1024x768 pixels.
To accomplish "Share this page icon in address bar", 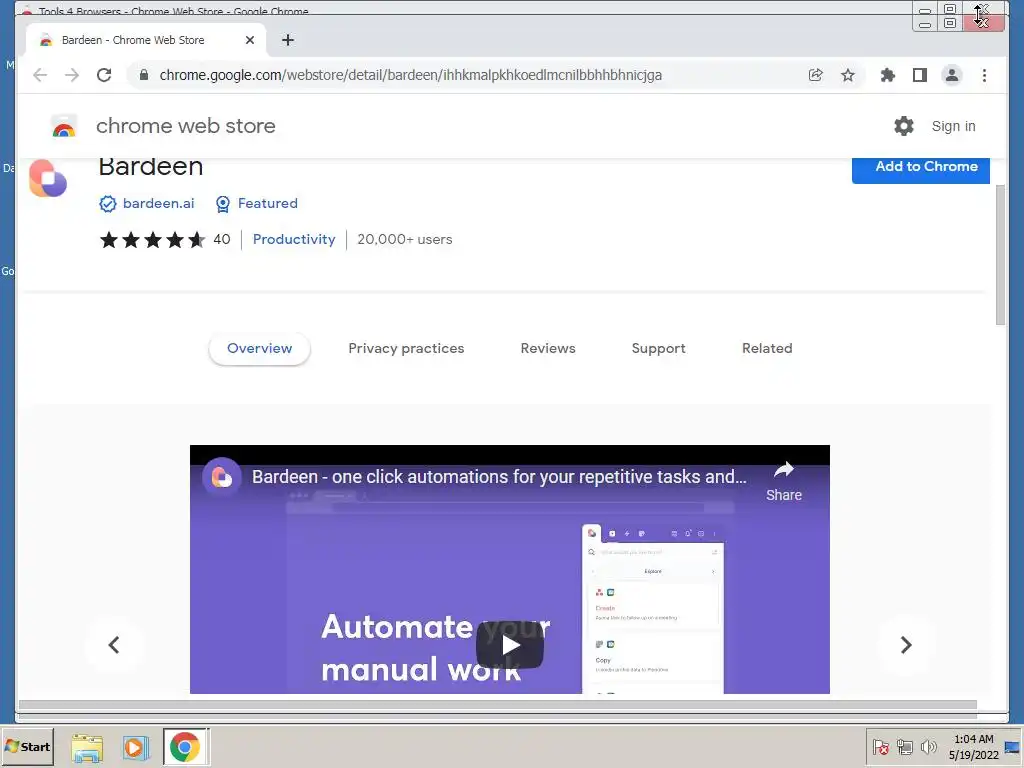I will pos(816,75).
